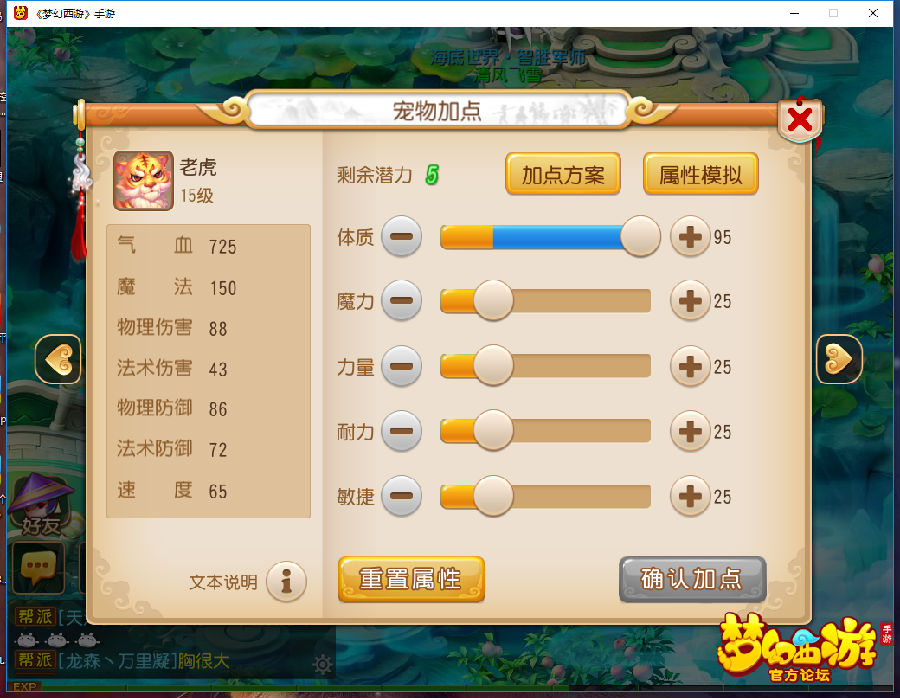Open 文本说明 info icon
Image resolution: width=900 pixels, height=698 pixels.
286,581
